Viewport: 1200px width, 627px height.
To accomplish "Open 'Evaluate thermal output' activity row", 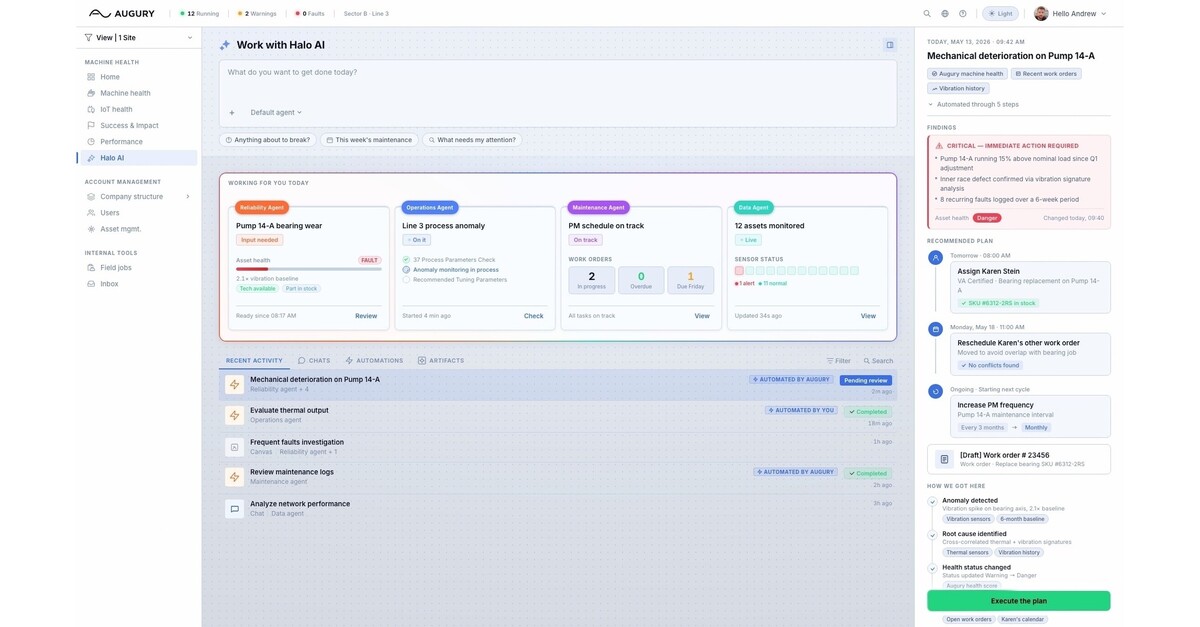I will click(x=558, y=415).
